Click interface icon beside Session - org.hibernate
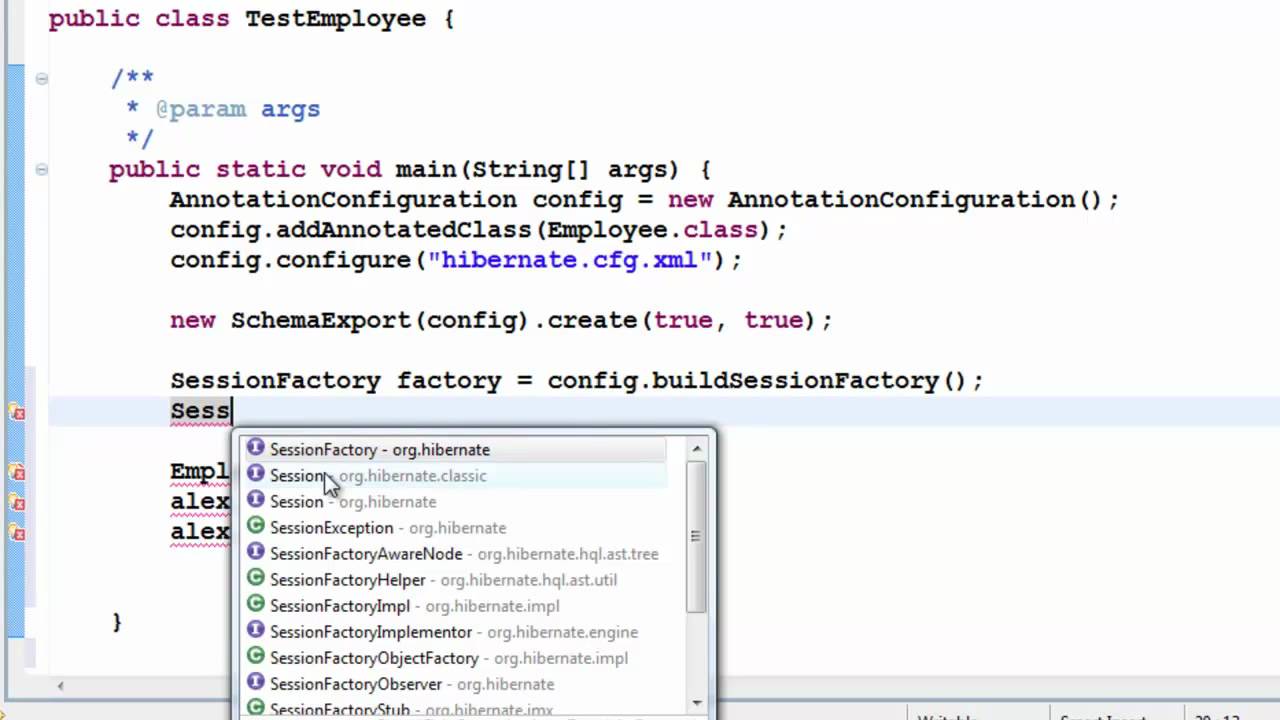Screen dimensions: 1280x720 point(256,500)
